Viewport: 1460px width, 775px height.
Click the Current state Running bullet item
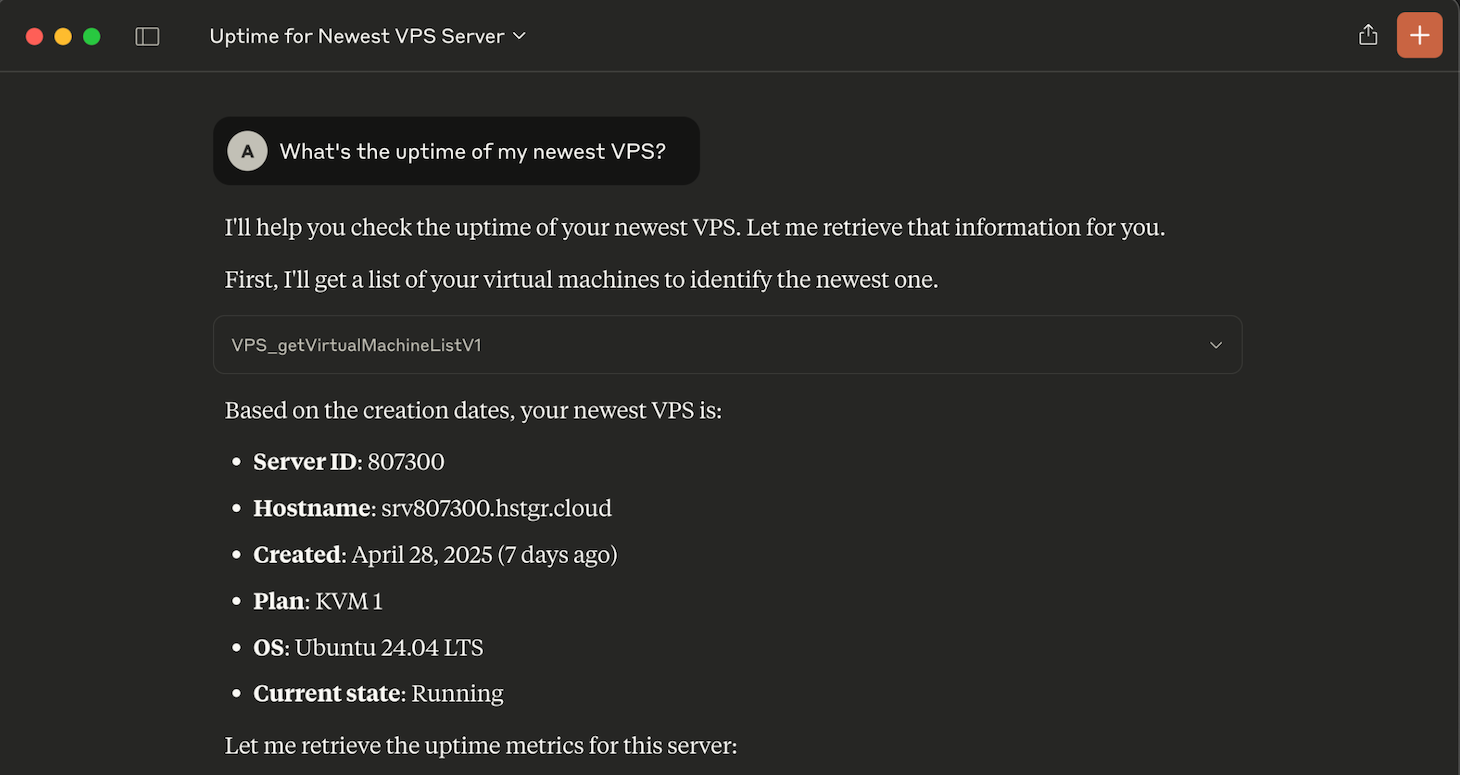(377, 692)
